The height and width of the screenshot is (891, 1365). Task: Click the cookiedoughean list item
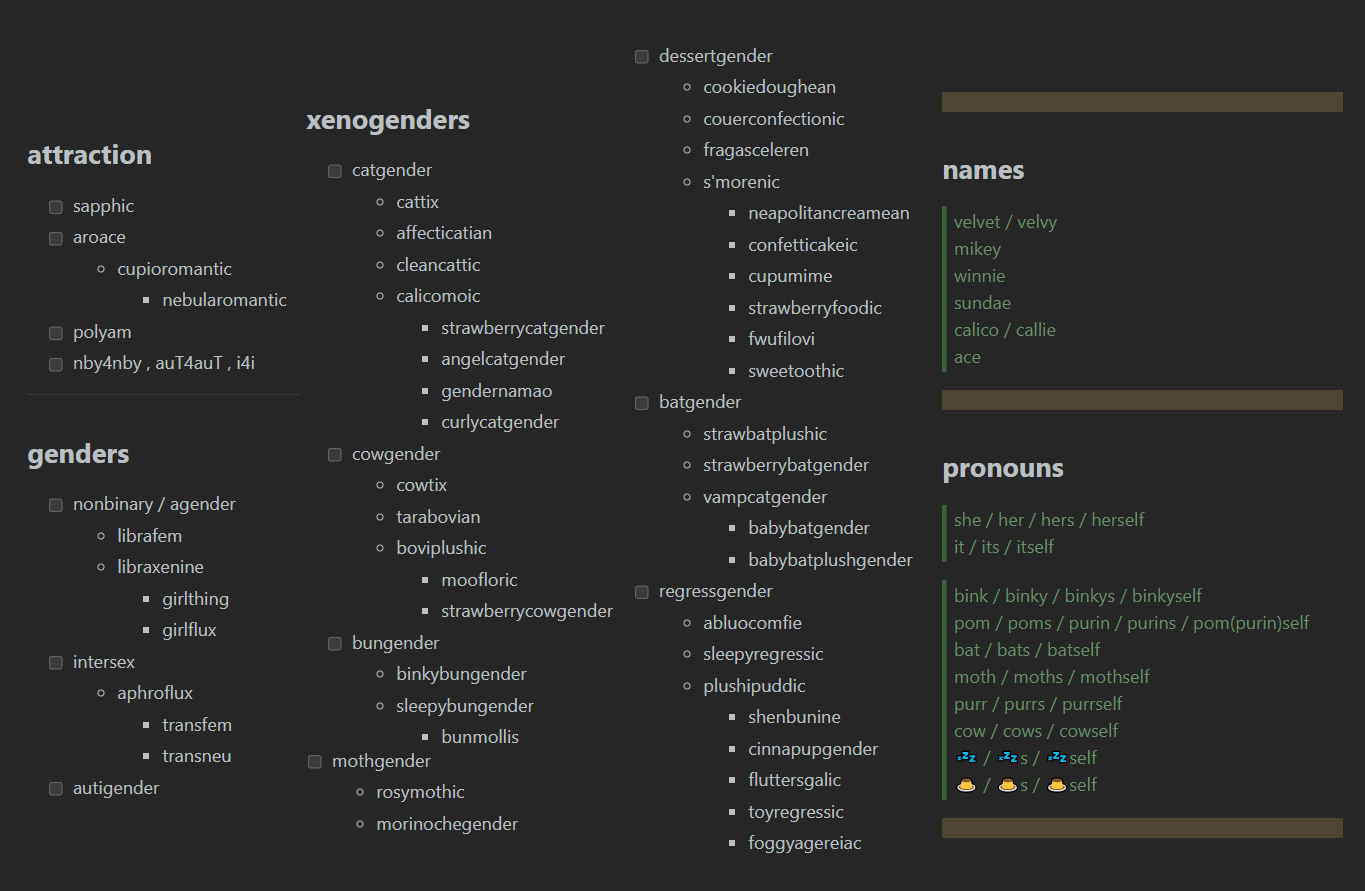(x=769, y=87)
